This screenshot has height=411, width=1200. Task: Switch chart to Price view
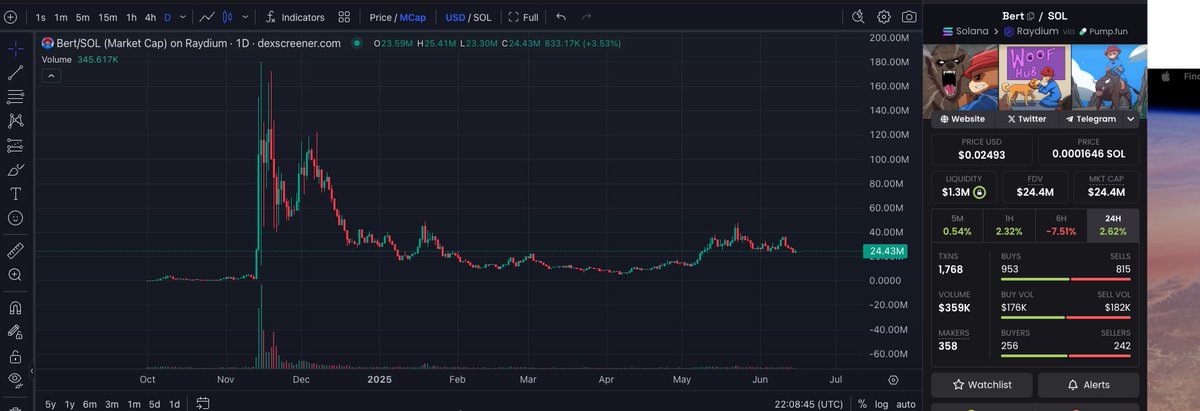pos(380,17)
